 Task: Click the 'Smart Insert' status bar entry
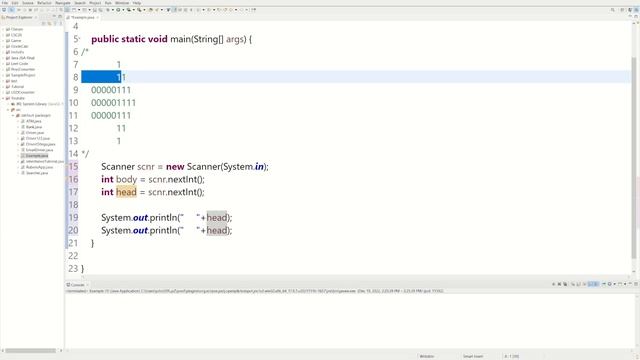[473, 356]
